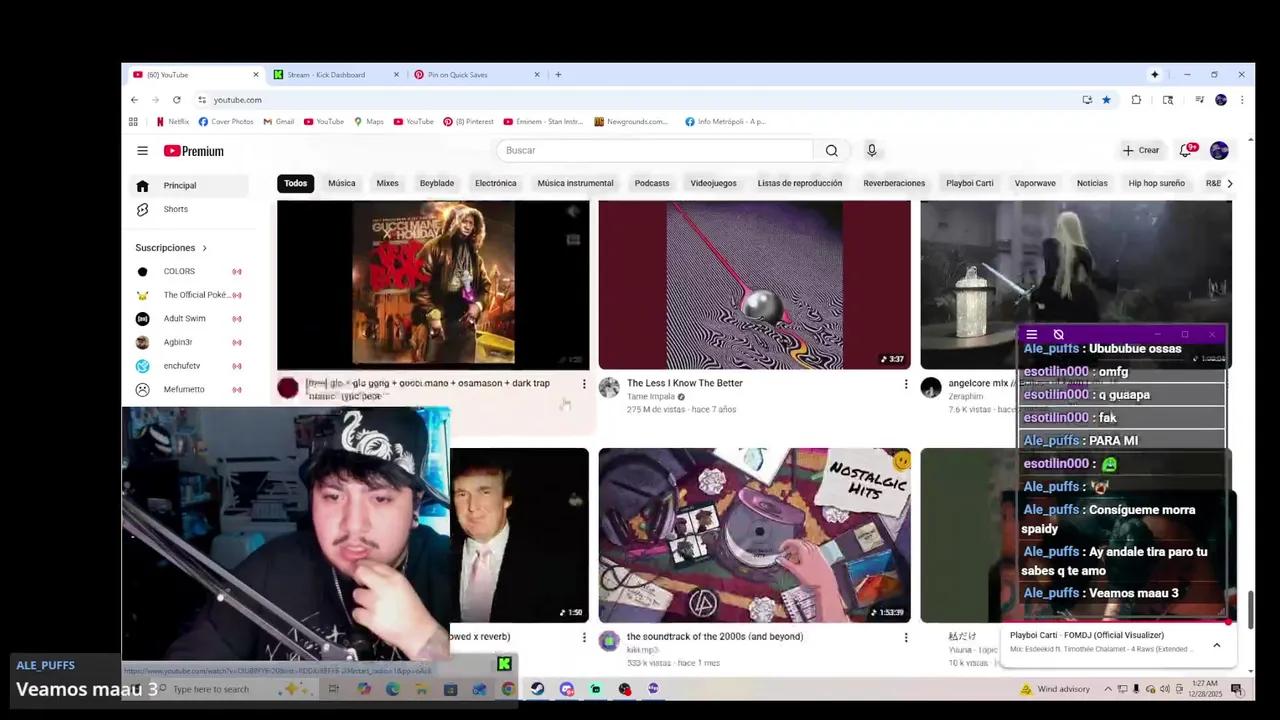Start voice search with the microphone

871,150
